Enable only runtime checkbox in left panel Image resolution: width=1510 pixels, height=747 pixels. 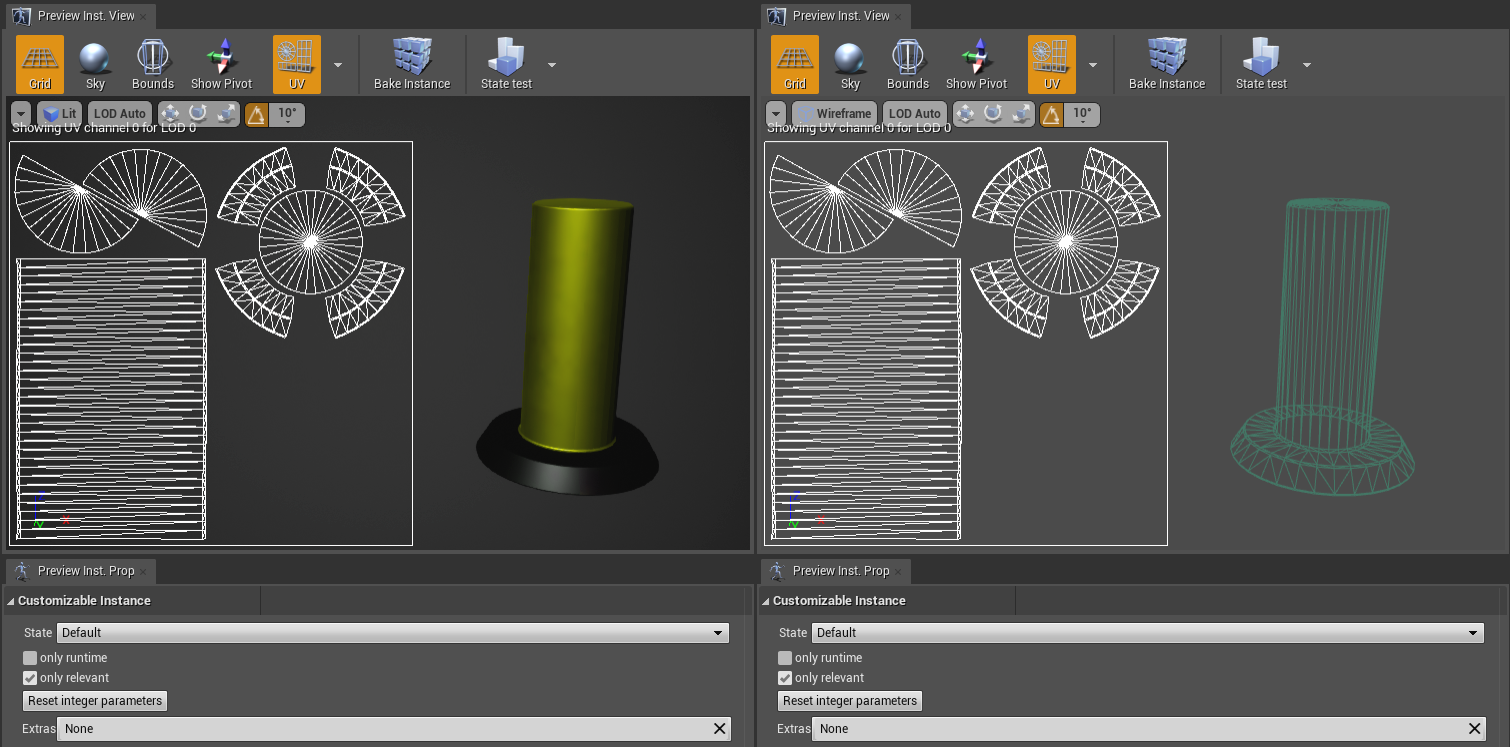coord(30,658)
